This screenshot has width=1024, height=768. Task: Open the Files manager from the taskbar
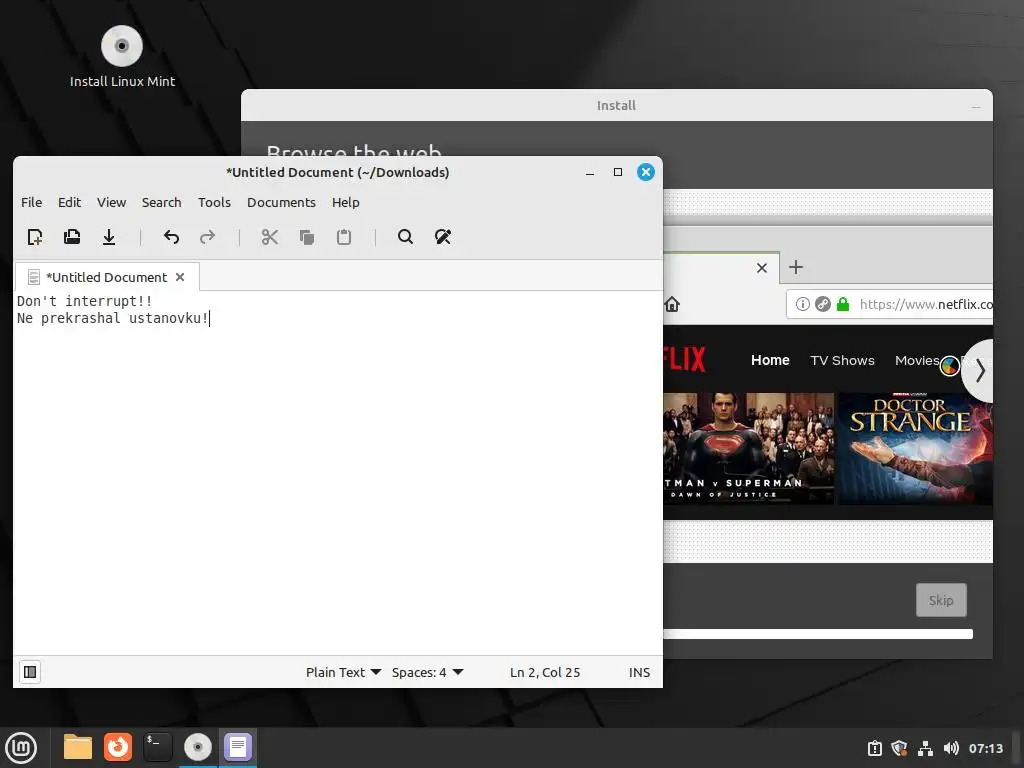pos(78,747)
